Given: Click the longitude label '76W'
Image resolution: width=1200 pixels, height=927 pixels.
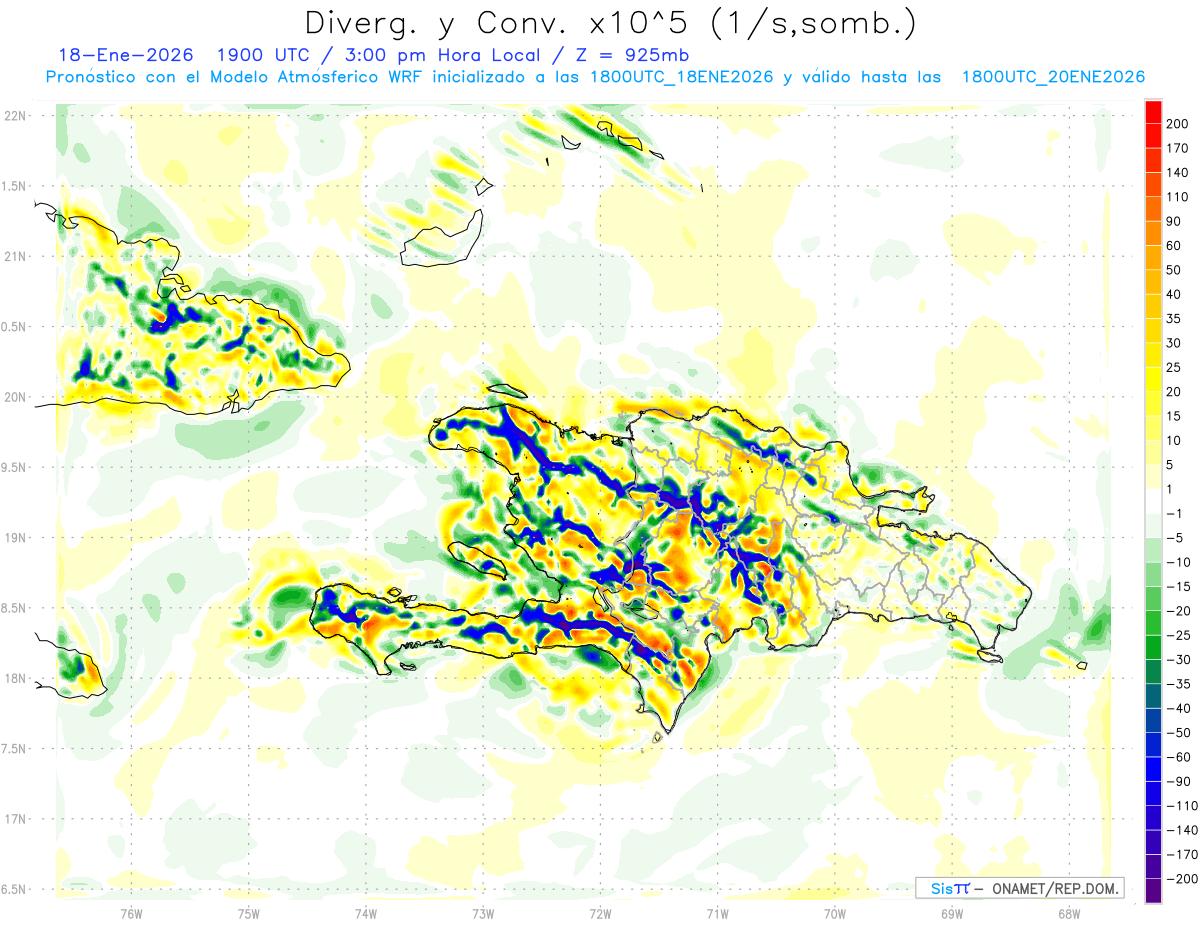Looking at the screenshot, I should point(131,912).
